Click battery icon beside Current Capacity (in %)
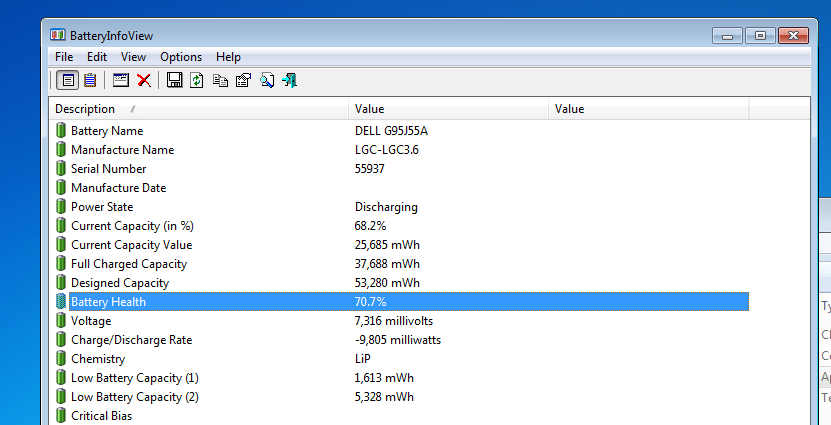This screenshot has width=831, height=425. tap(61, 226)
